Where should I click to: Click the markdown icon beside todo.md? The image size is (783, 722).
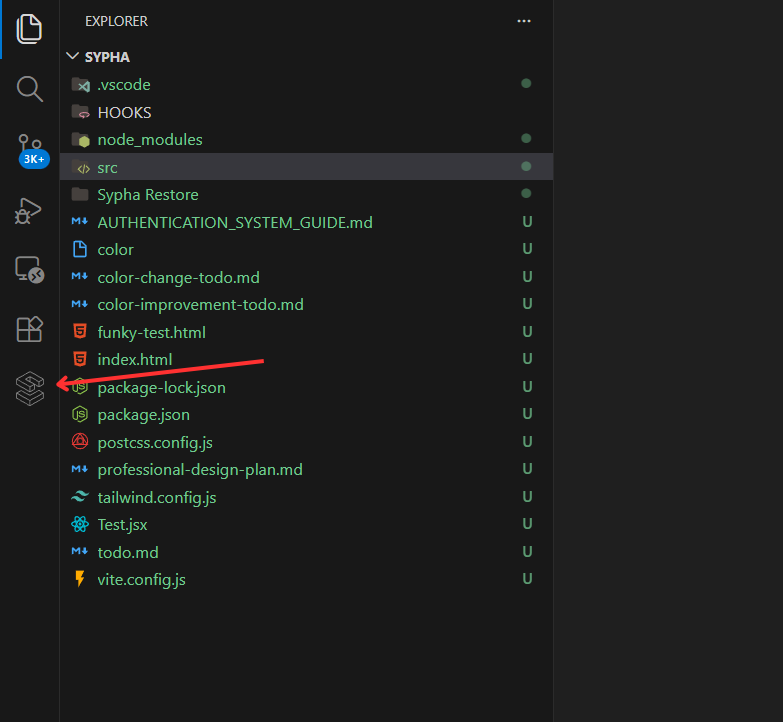point(79,551)
